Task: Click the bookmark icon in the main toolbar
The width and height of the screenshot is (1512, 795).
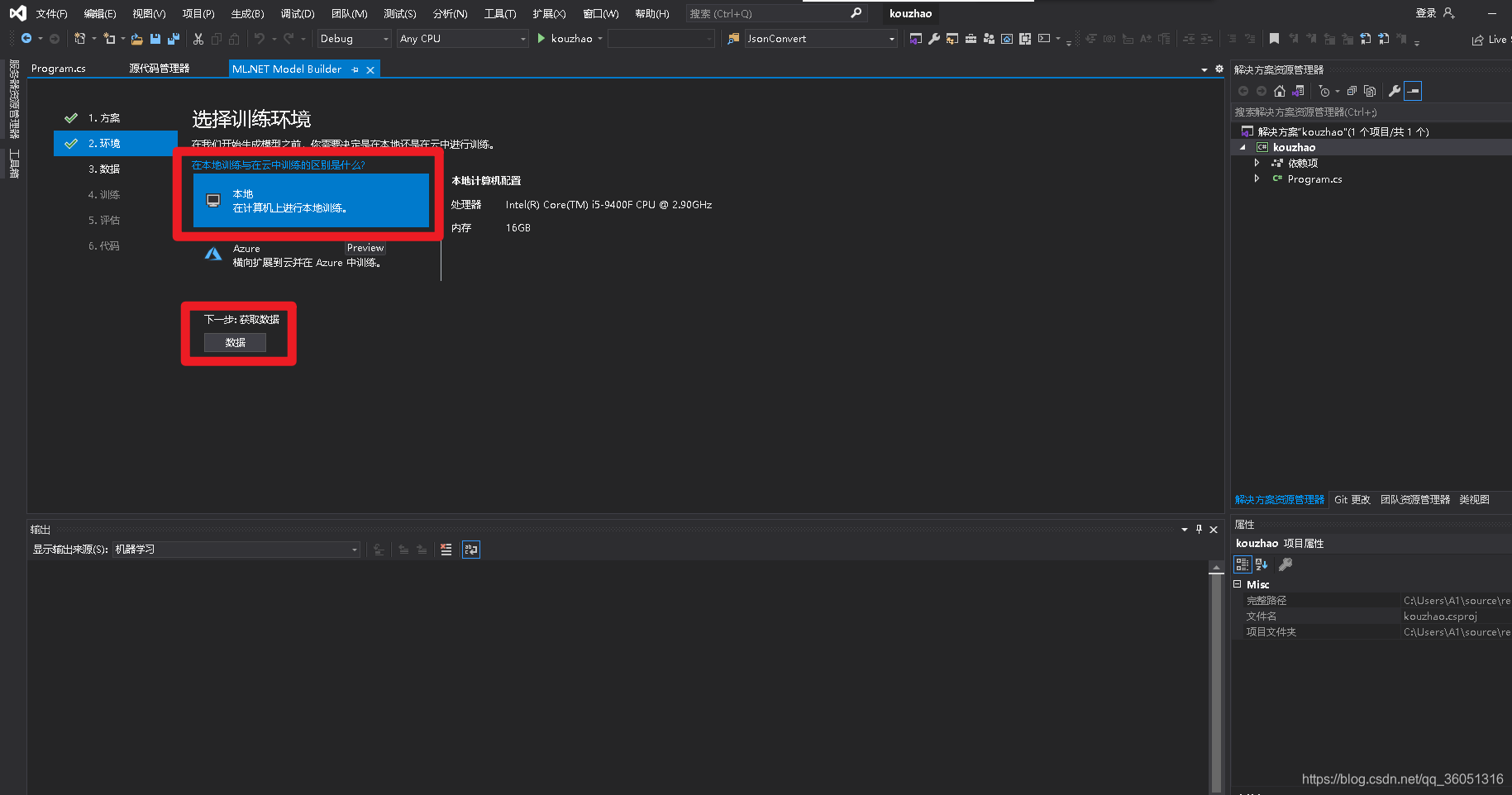Action: click(x=1274, y=39)
